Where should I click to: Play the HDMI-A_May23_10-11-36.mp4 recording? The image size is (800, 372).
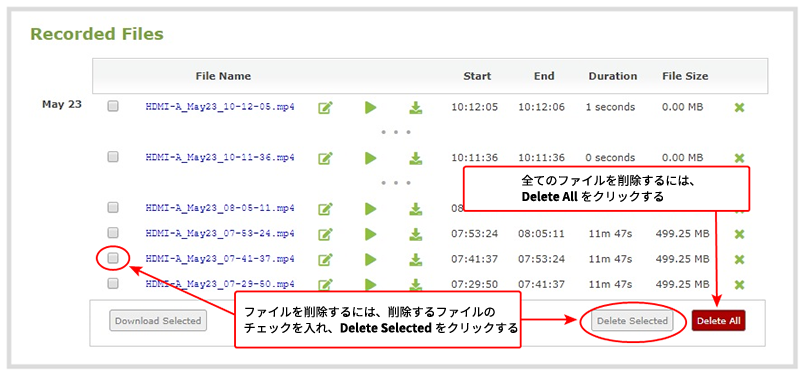pyautogui.click(x=370, y=158)
